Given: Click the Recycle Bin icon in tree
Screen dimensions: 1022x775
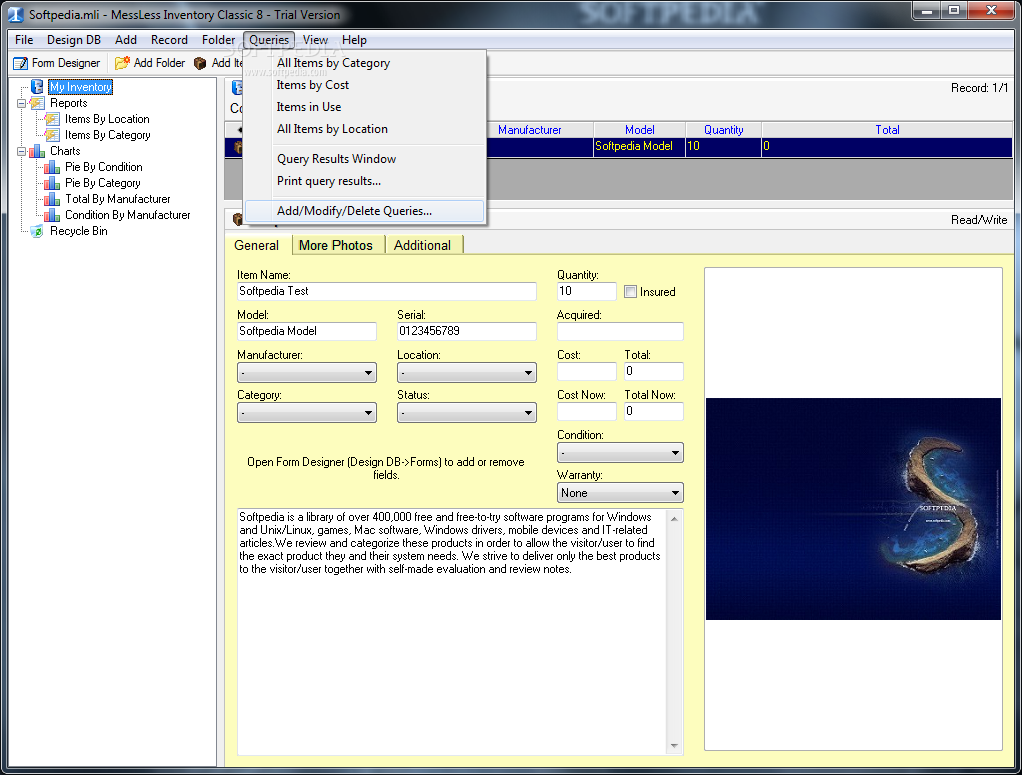Looking at the screenshot, I should (37, 231).
